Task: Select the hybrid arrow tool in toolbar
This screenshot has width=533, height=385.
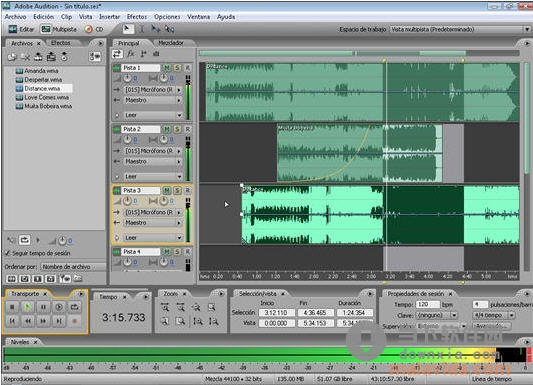Action: 128,29
